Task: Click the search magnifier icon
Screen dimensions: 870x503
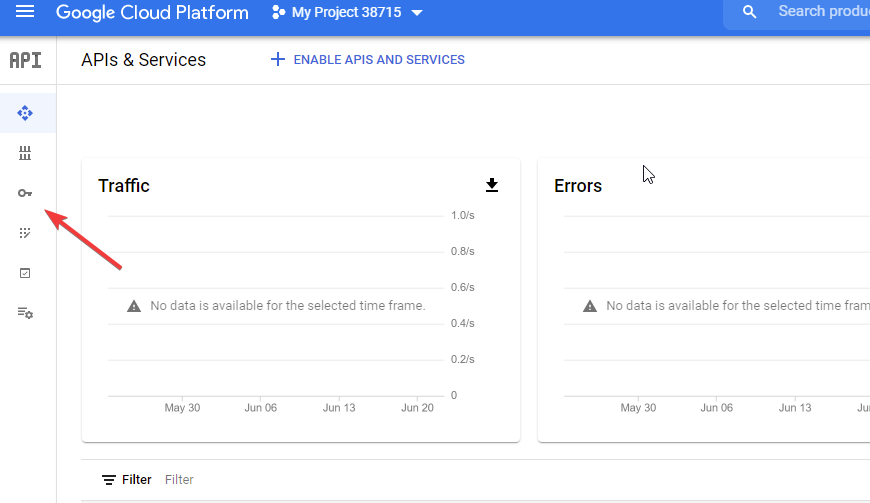Action: click(750, 12)
